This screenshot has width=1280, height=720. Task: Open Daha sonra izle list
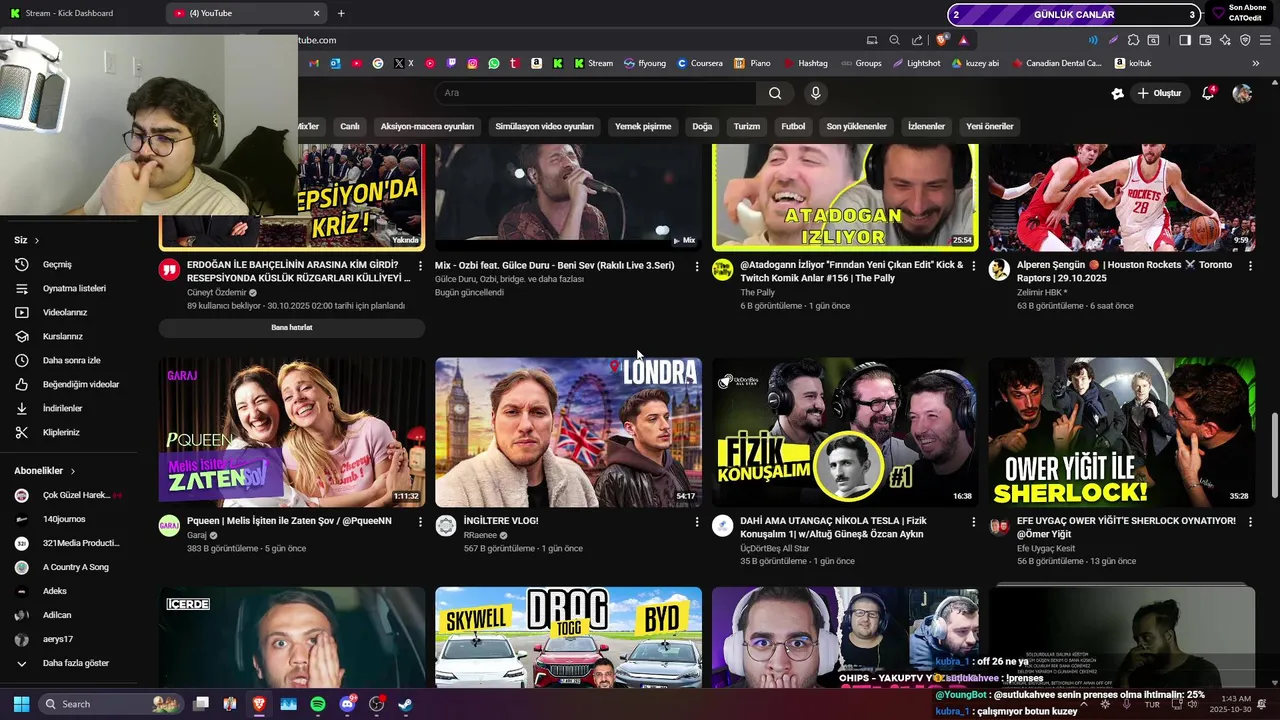(69, 361)
